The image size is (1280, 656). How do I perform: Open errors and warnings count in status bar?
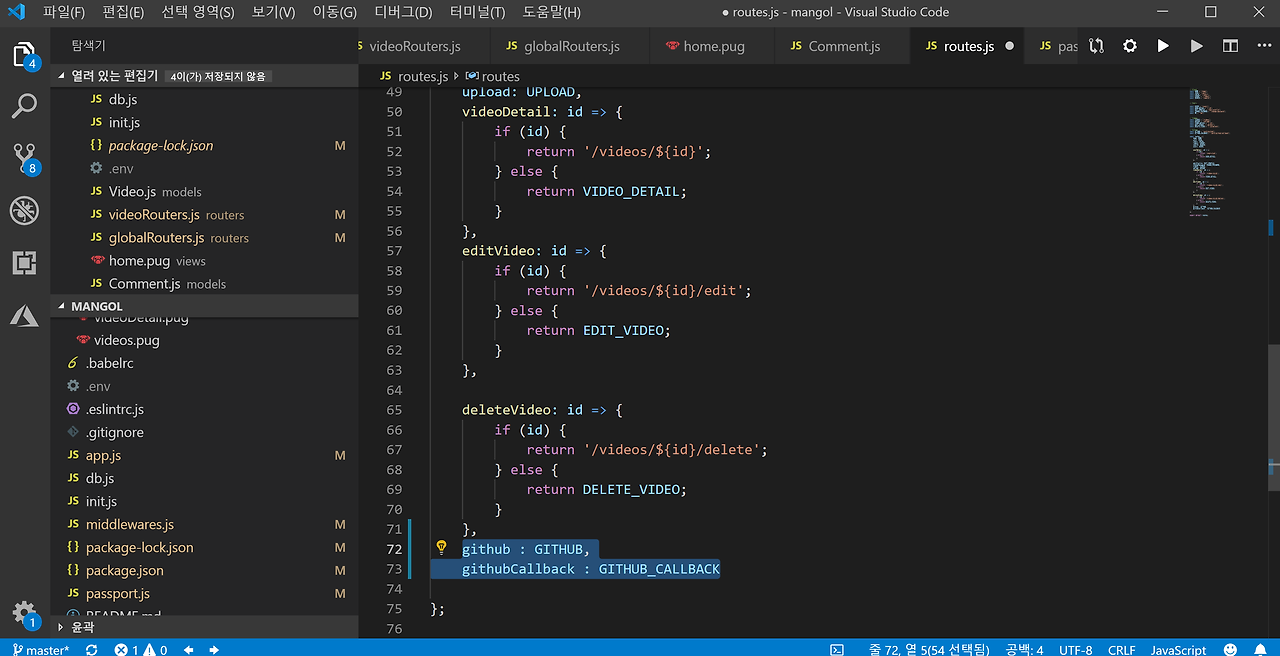coord(141,650)
